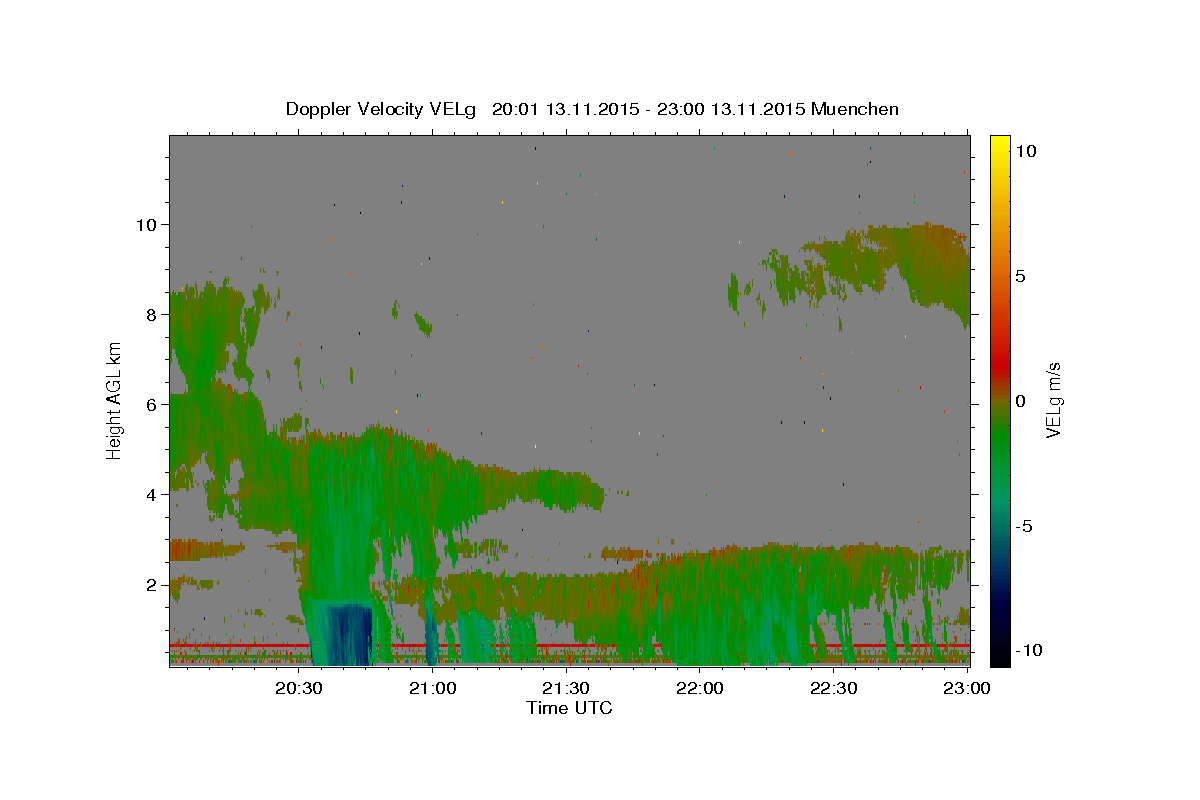Image resolution: width=1200 pixels, height=800 pixels.
Task: Click the dark blue downdraft core near 20:40
Action: 350,634
